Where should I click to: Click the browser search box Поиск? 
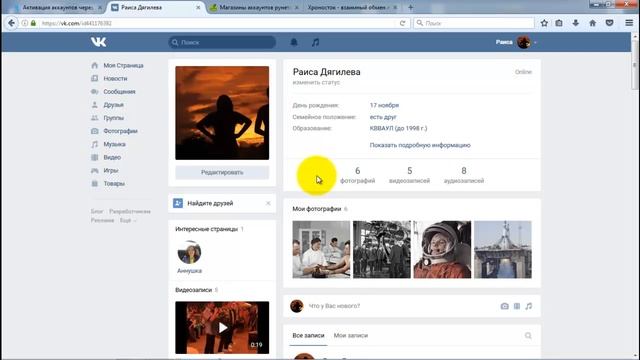(x=473, y=23)
